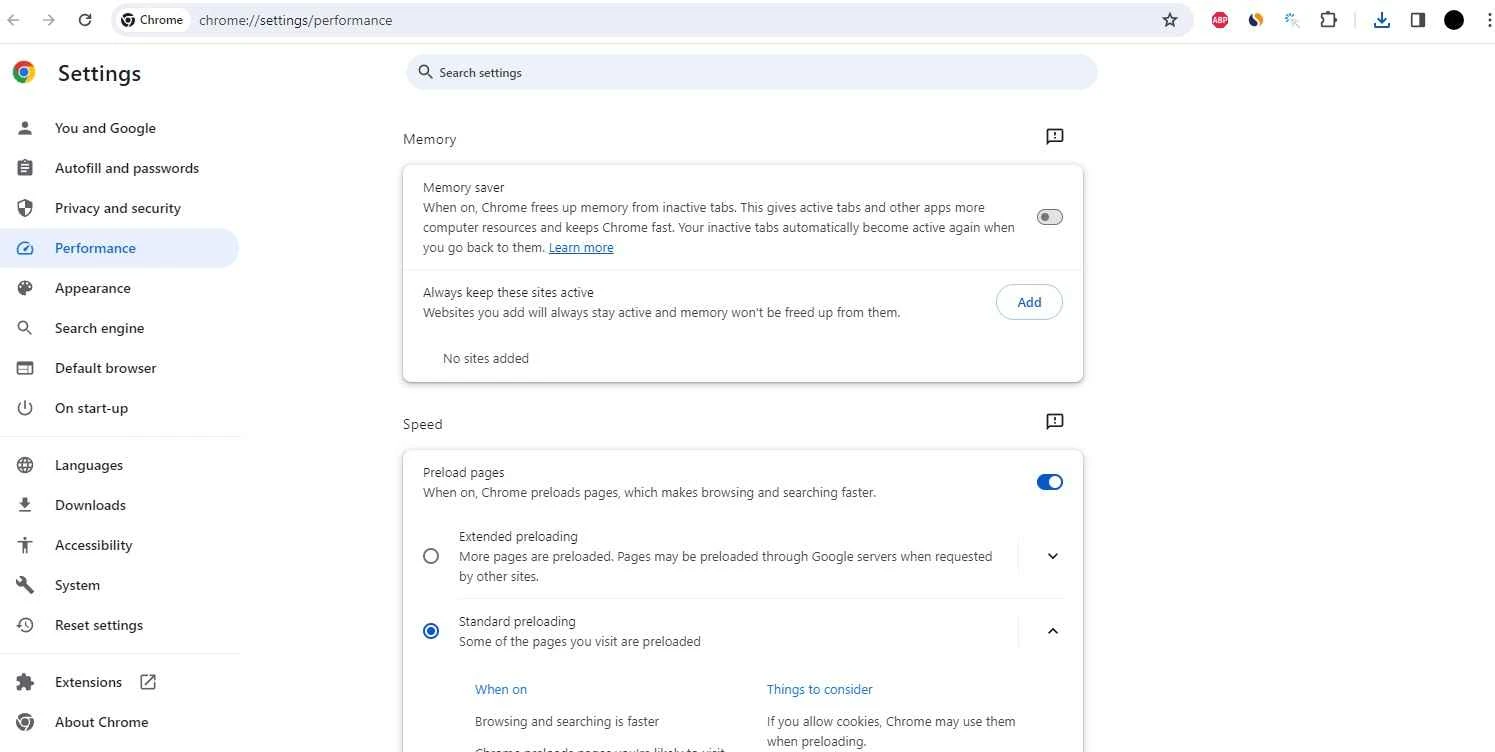This screenshot has width=1495, height=752.
Task: Bookmark this page with the star icon
Action: coord(1170,20)
